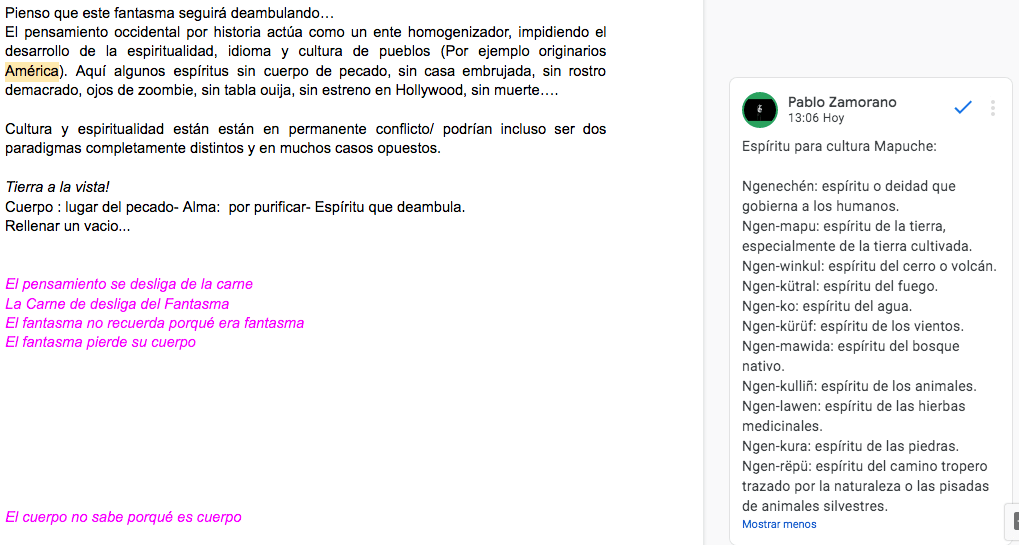Collapse the comment via Mostrar menos

[778, 524]
